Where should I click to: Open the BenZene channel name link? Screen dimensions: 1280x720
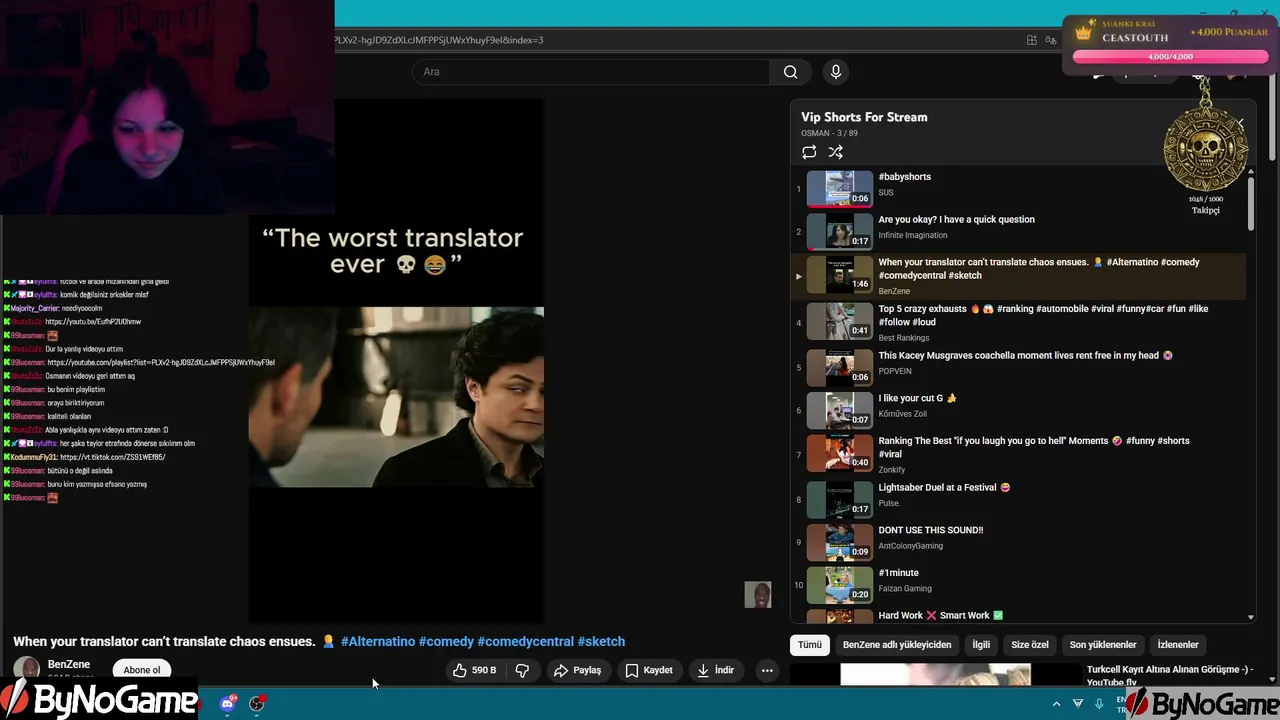69,664
